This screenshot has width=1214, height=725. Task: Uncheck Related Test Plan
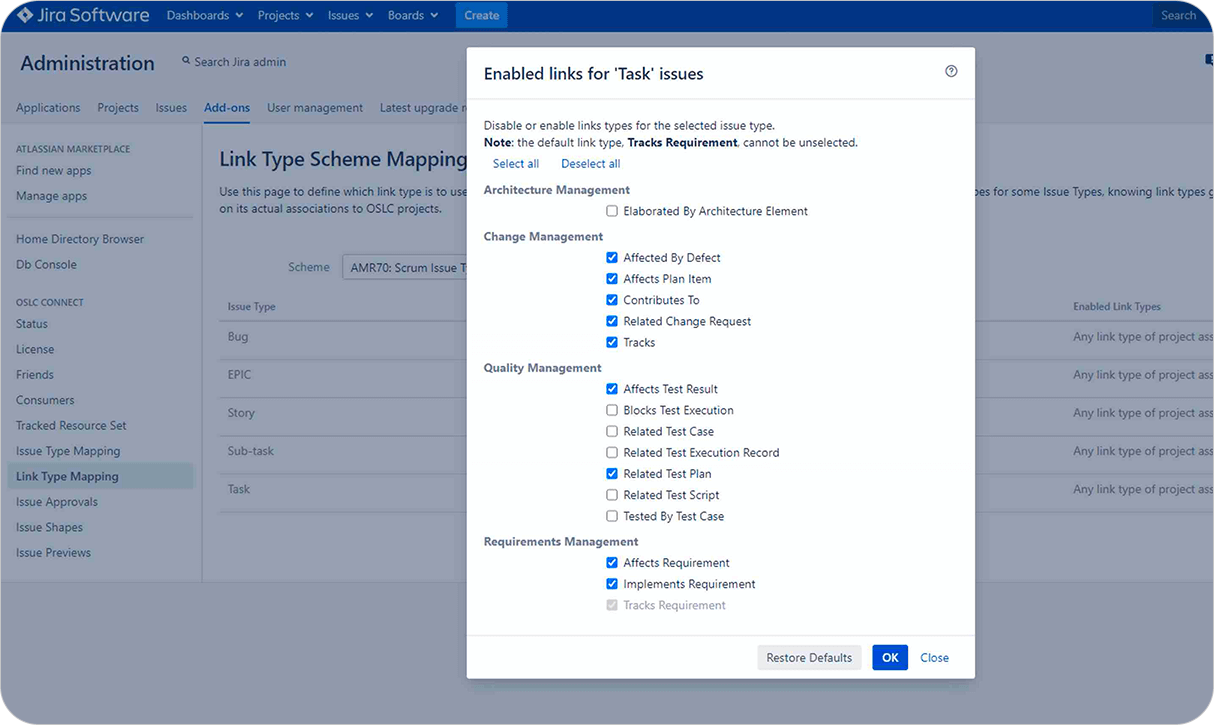(612, 473)
